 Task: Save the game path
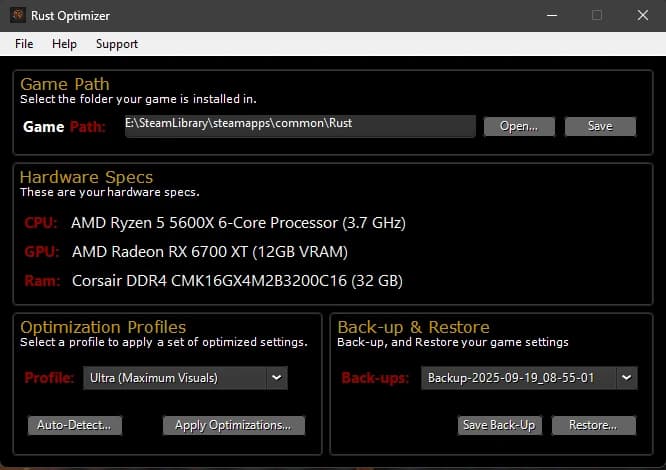600,127
